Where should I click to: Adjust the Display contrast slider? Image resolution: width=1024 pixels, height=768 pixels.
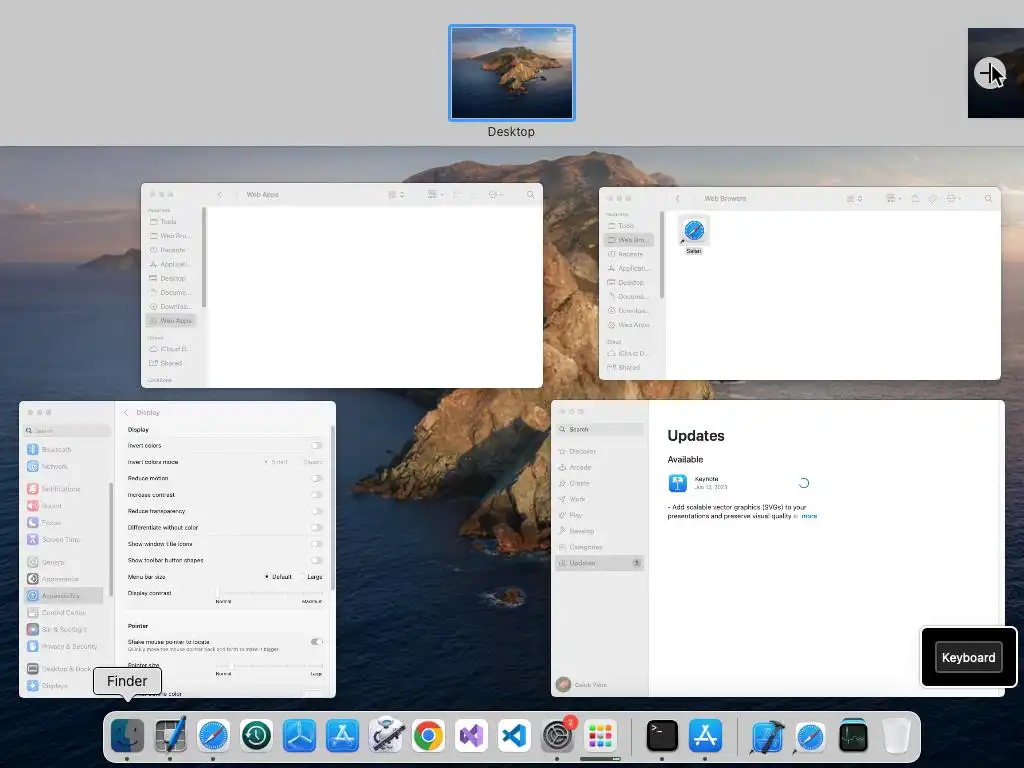click(269, 594)
